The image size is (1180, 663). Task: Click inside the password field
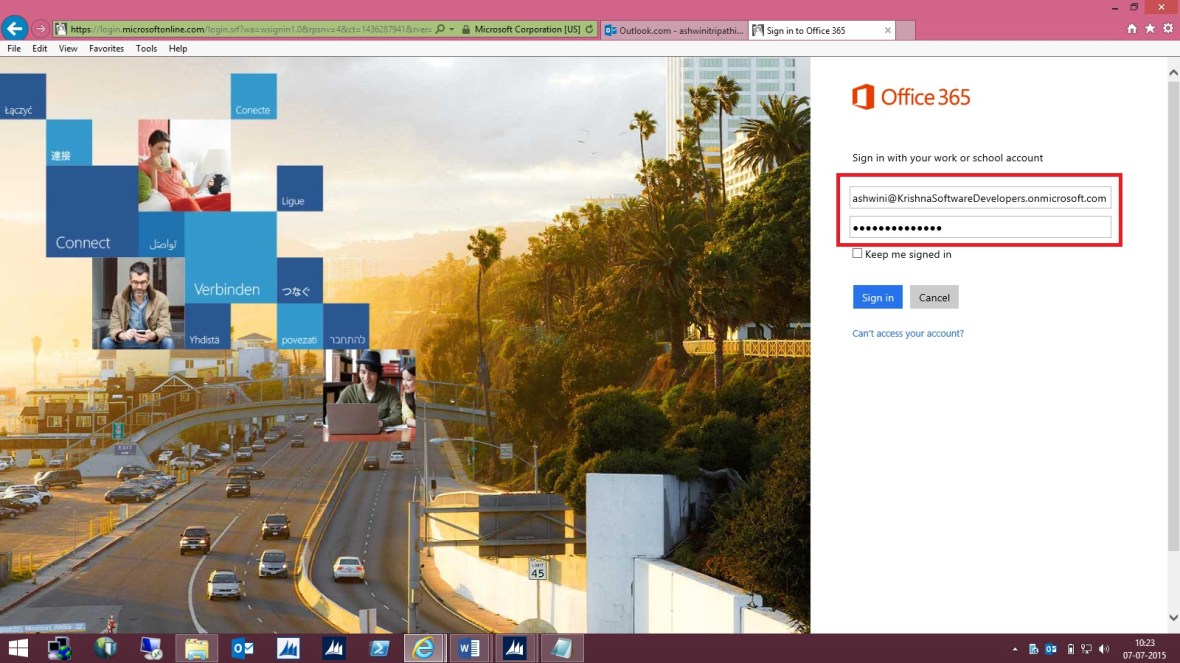(980, 226)
